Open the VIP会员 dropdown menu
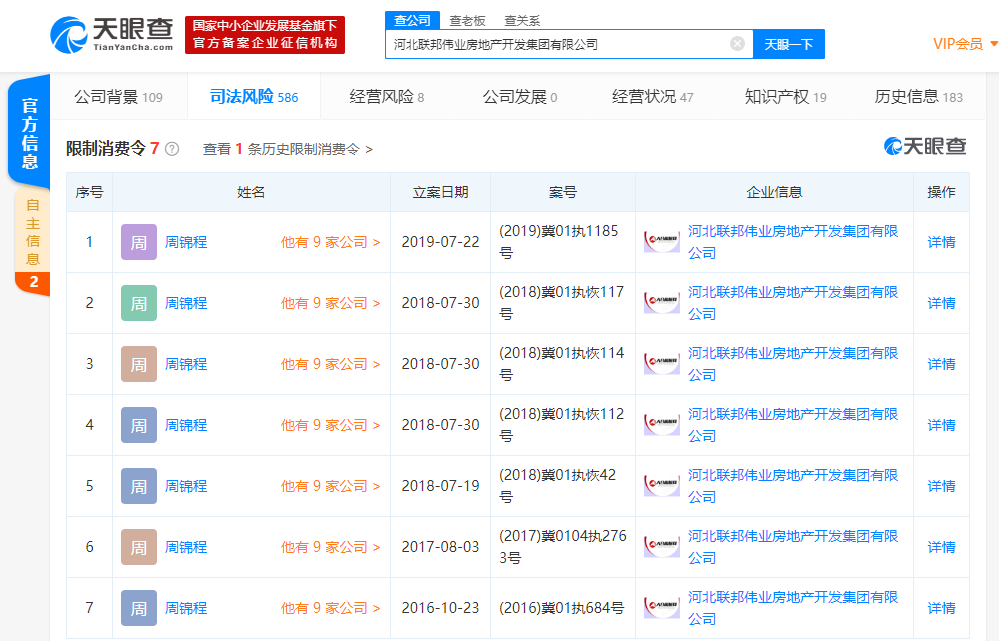Viewport: 999px width, 641px height. [x=965, y=44]
